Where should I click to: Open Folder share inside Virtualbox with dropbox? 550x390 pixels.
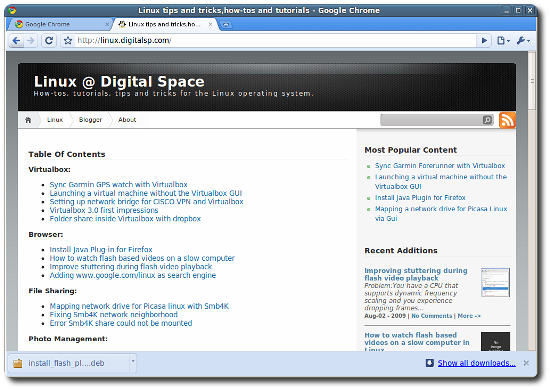(x=125, y=219)
